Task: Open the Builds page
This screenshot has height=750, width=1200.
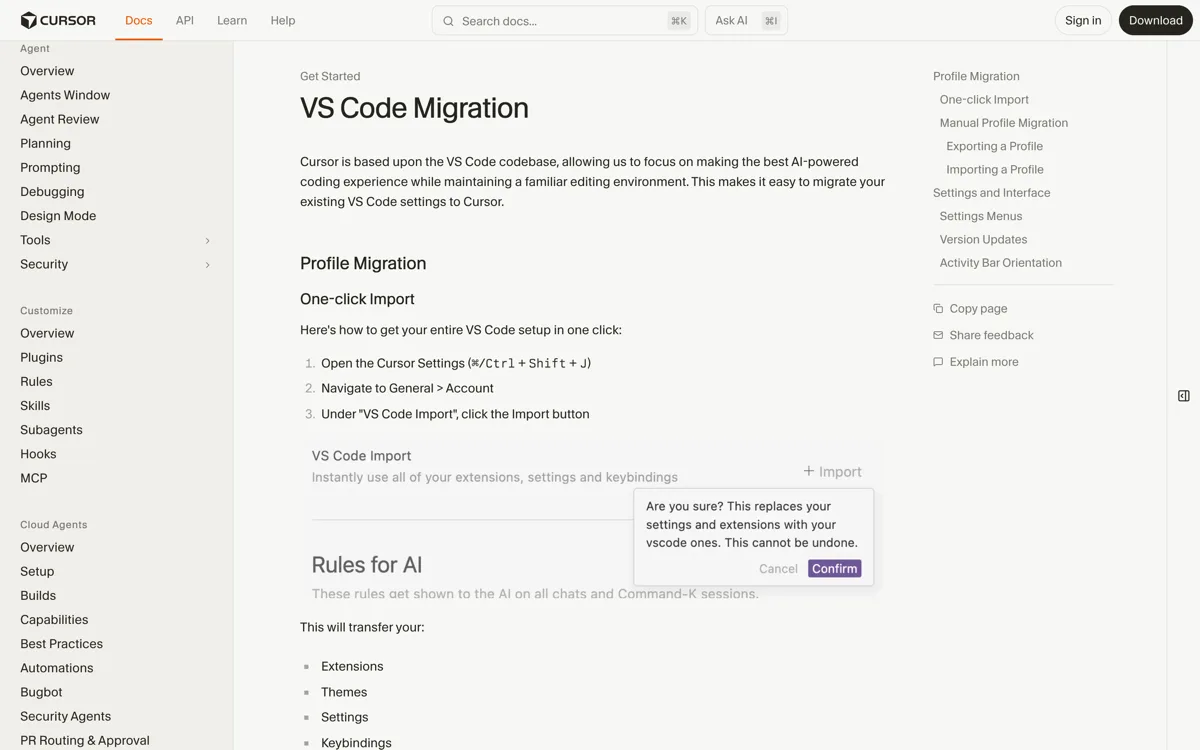Action: pos(38,595)
